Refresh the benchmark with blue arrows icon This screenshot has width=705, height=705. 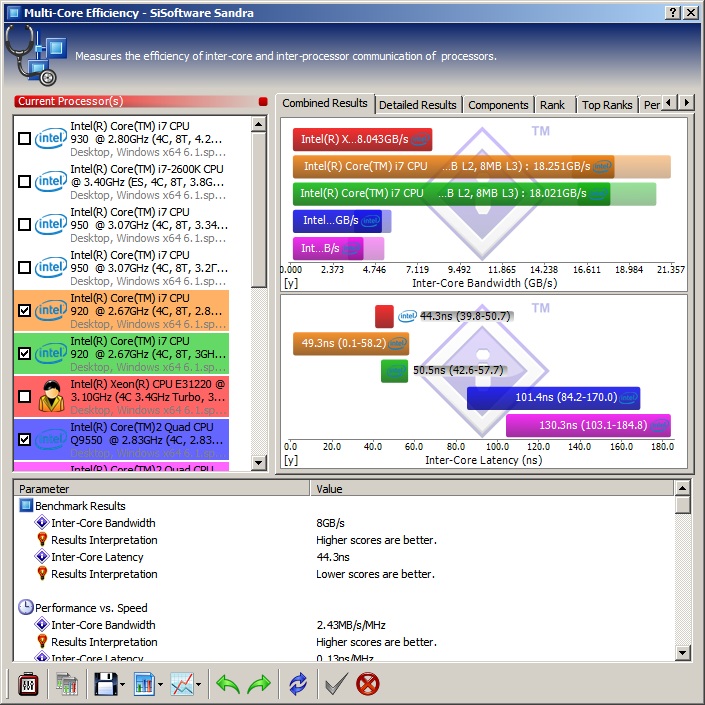[x=298, y=684]
